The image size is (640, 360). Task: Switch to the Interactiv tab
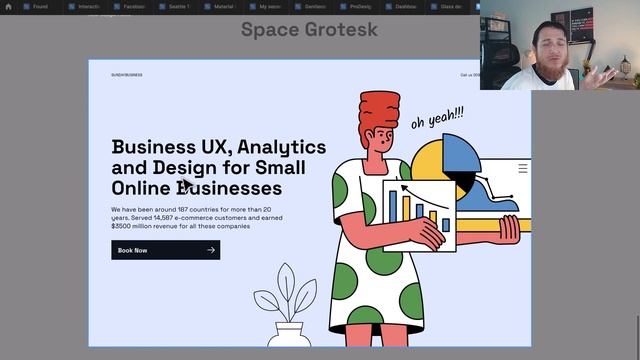[x=84, y=7]
